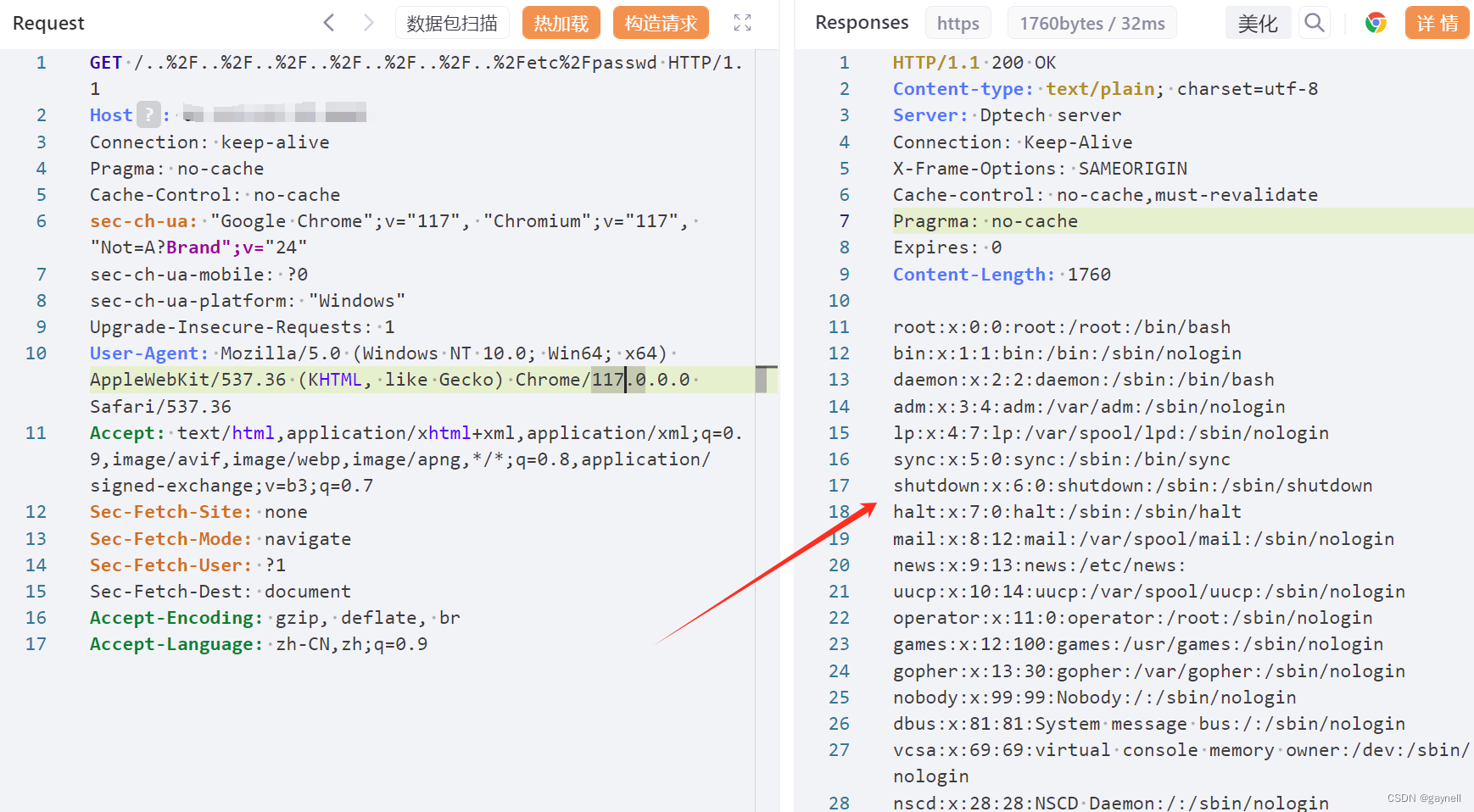Screen dimensions: 1474x812
Task: Click the Connection: Keep-Alive response header
Action: click(1013, 142)
